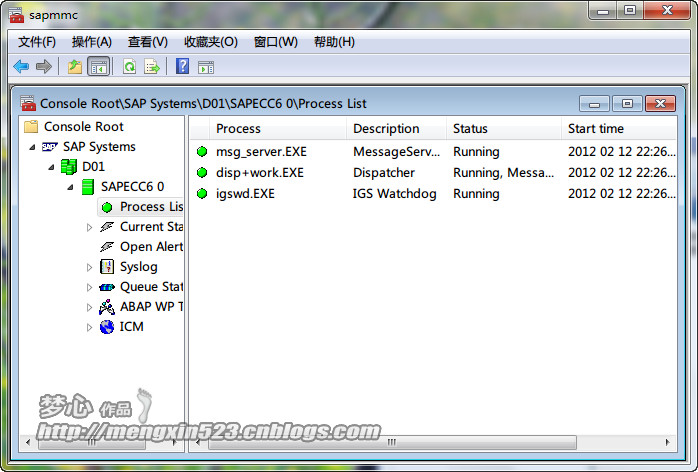Minimize the inner Process List child window
Screen dimensions: 698x472
pos(594,104)
